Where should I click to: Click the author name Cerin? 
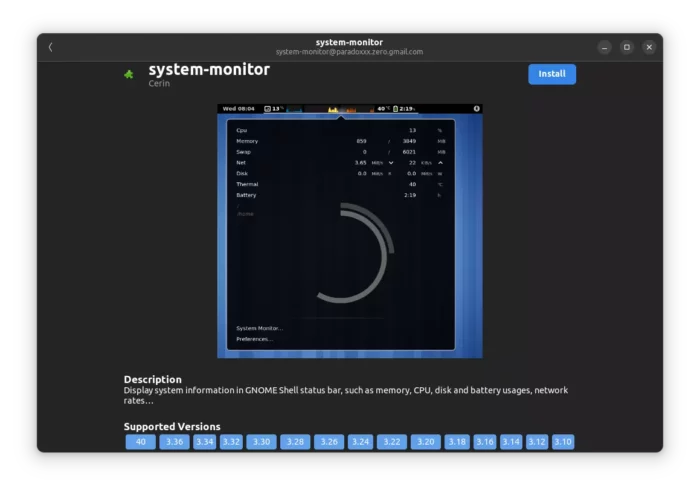tap(159, 84)
